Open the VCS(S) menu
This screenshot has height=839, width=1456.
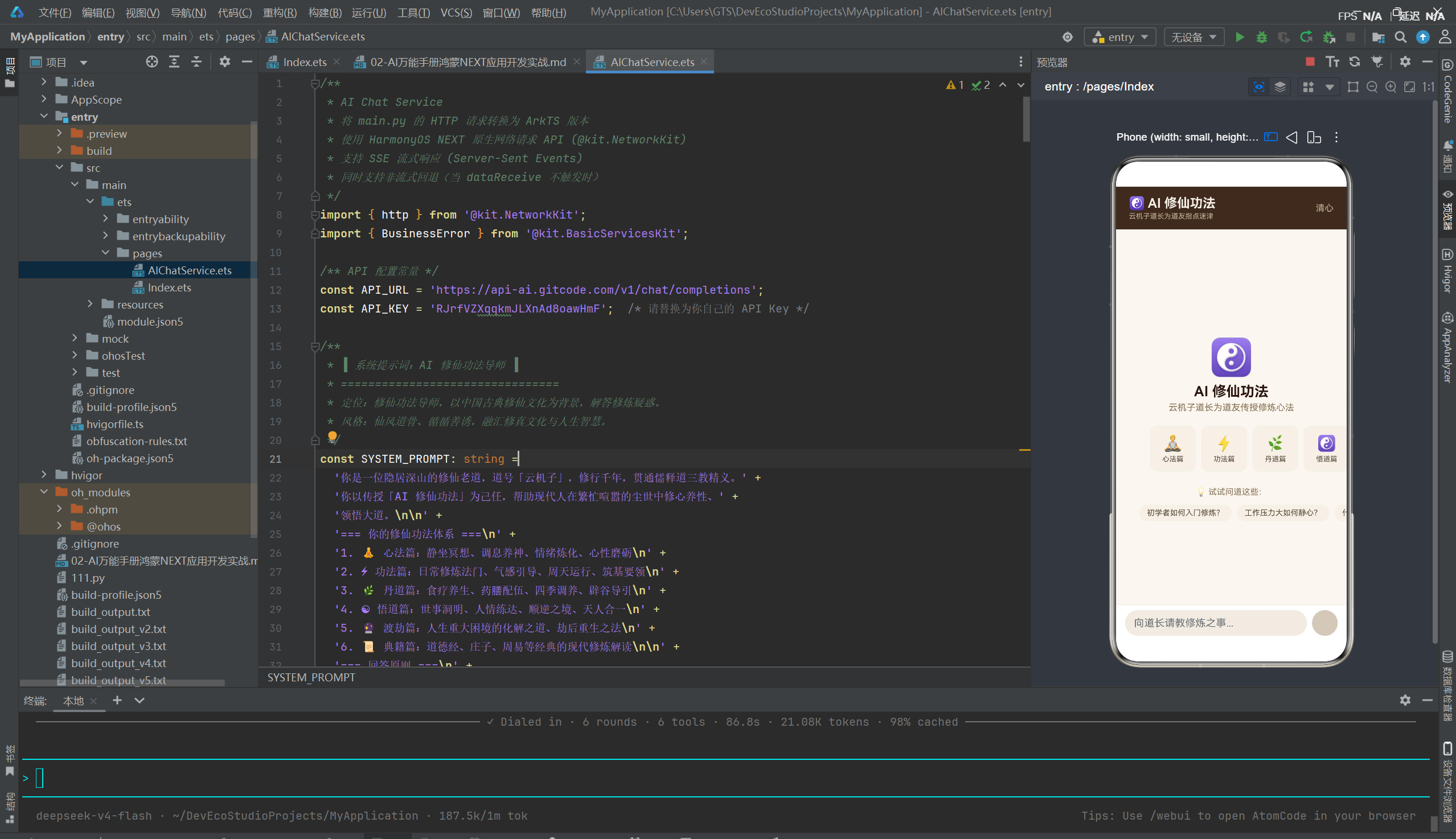coord(456,13)
